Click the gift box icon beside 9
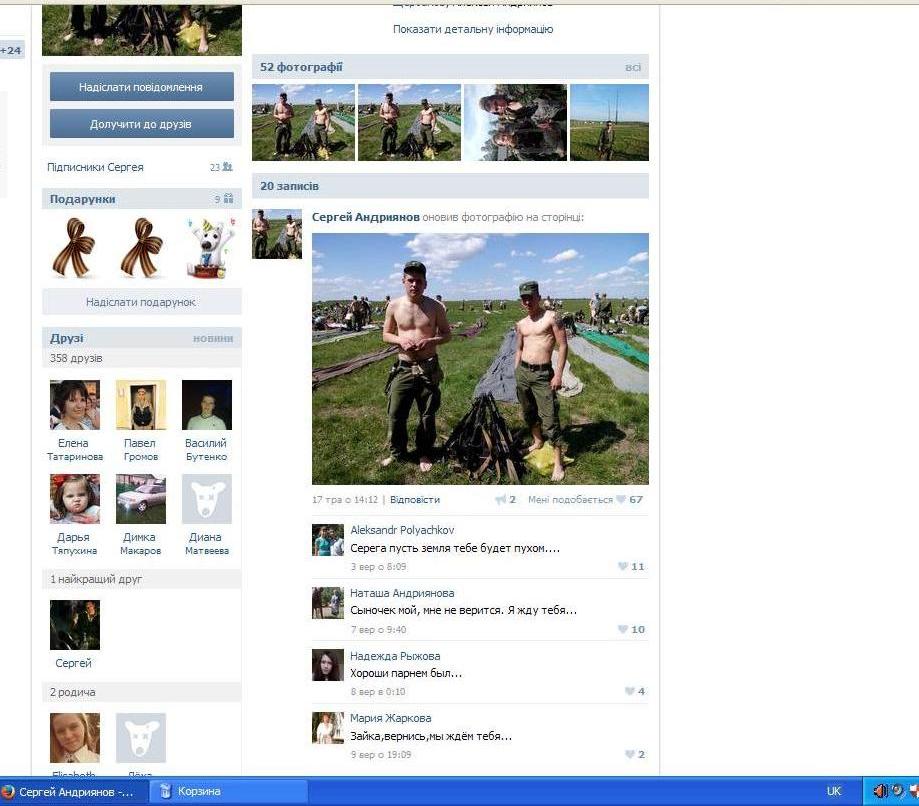Viewport: 919px width, 806px height. [229, 199]
